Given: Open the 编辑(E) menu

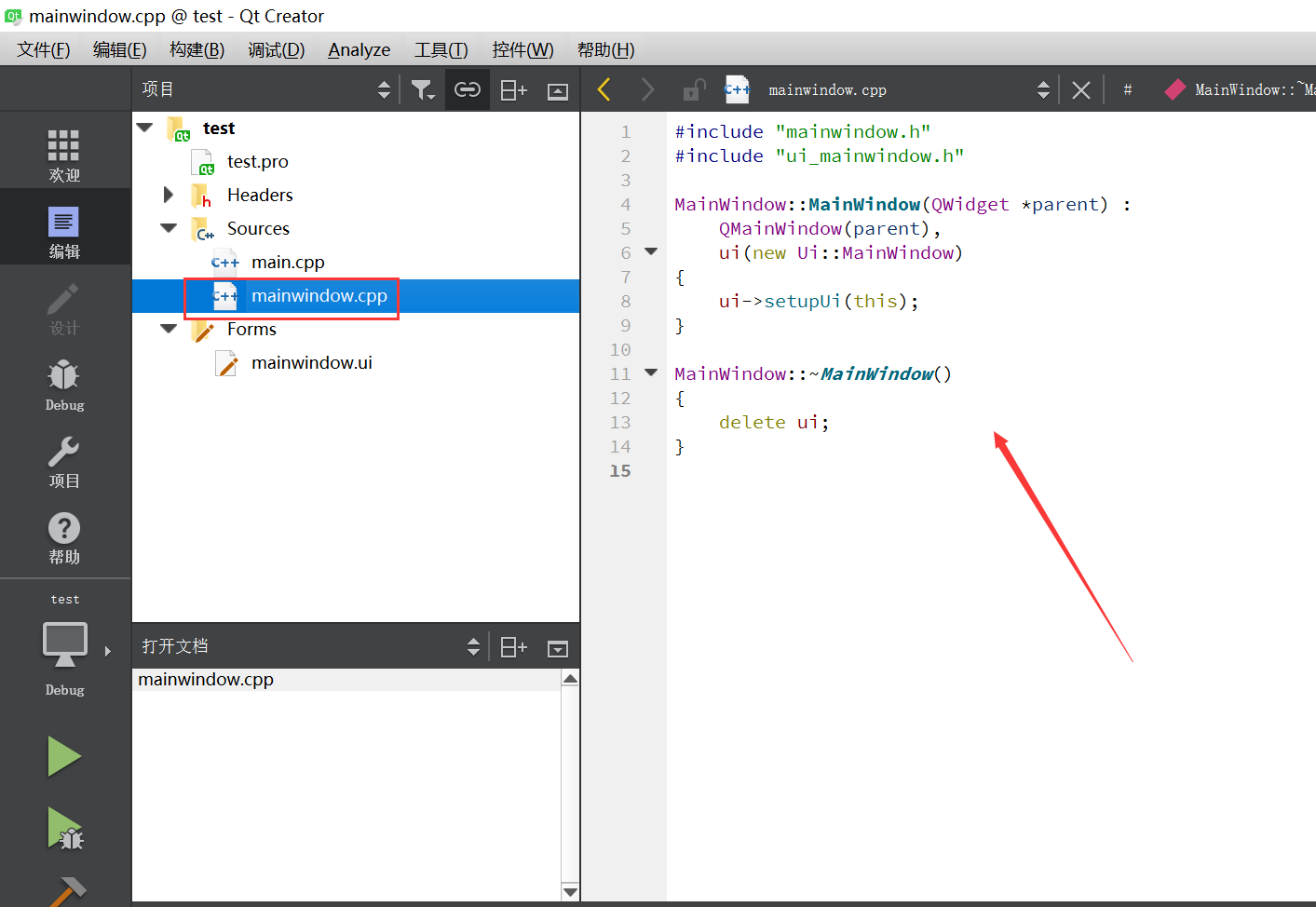Looking at the screenshot, I should (x=120, y=49).
